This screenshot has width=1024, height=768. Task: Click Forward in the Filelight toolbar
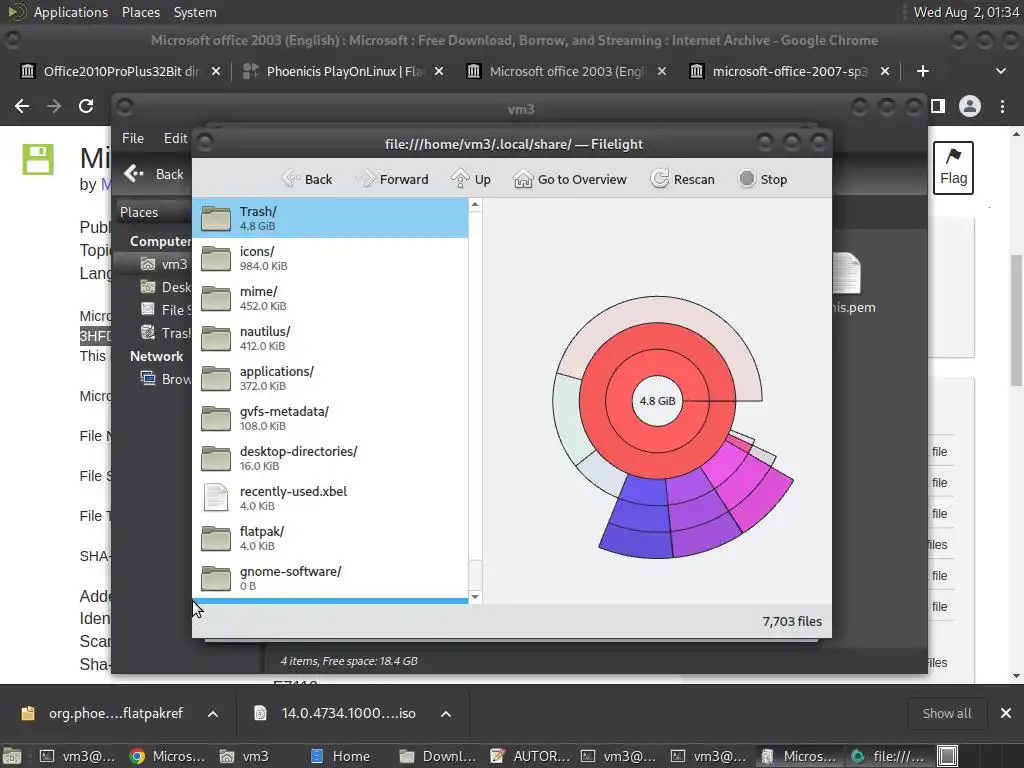(x=392, y=179)
